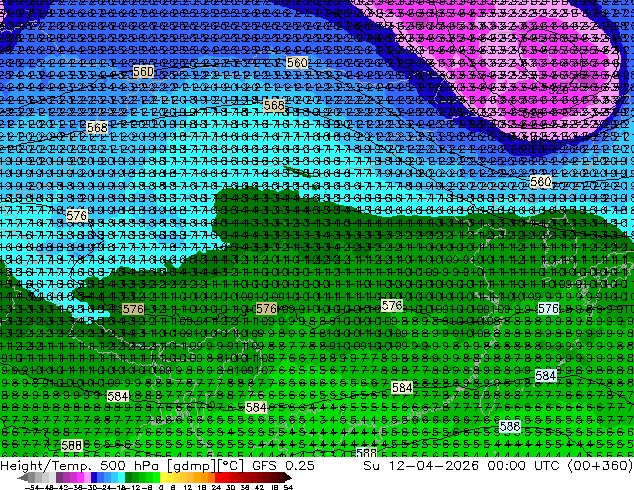Click the '00:00 UTC' time text
Viewport: 634px width, 490px height.
pyautogui.click(x=523, y=465)
